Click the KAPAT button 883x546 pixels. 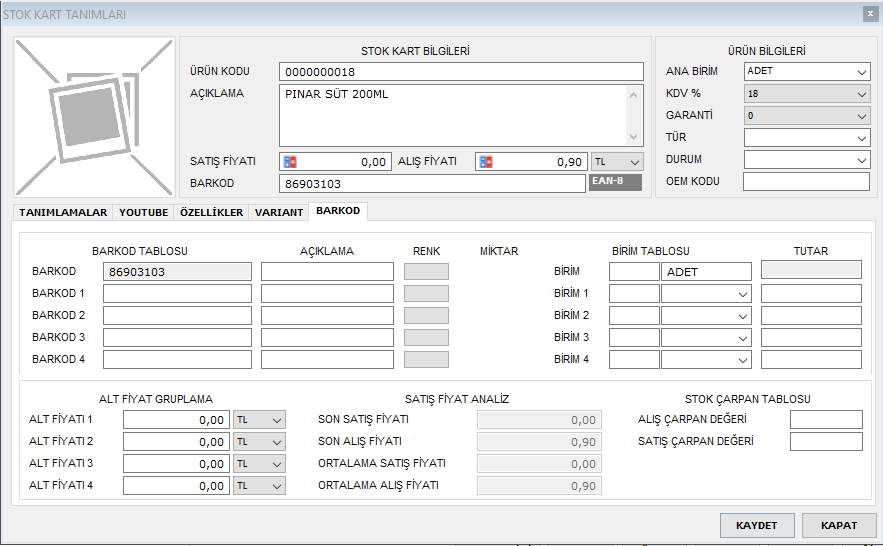click(838, 525)
